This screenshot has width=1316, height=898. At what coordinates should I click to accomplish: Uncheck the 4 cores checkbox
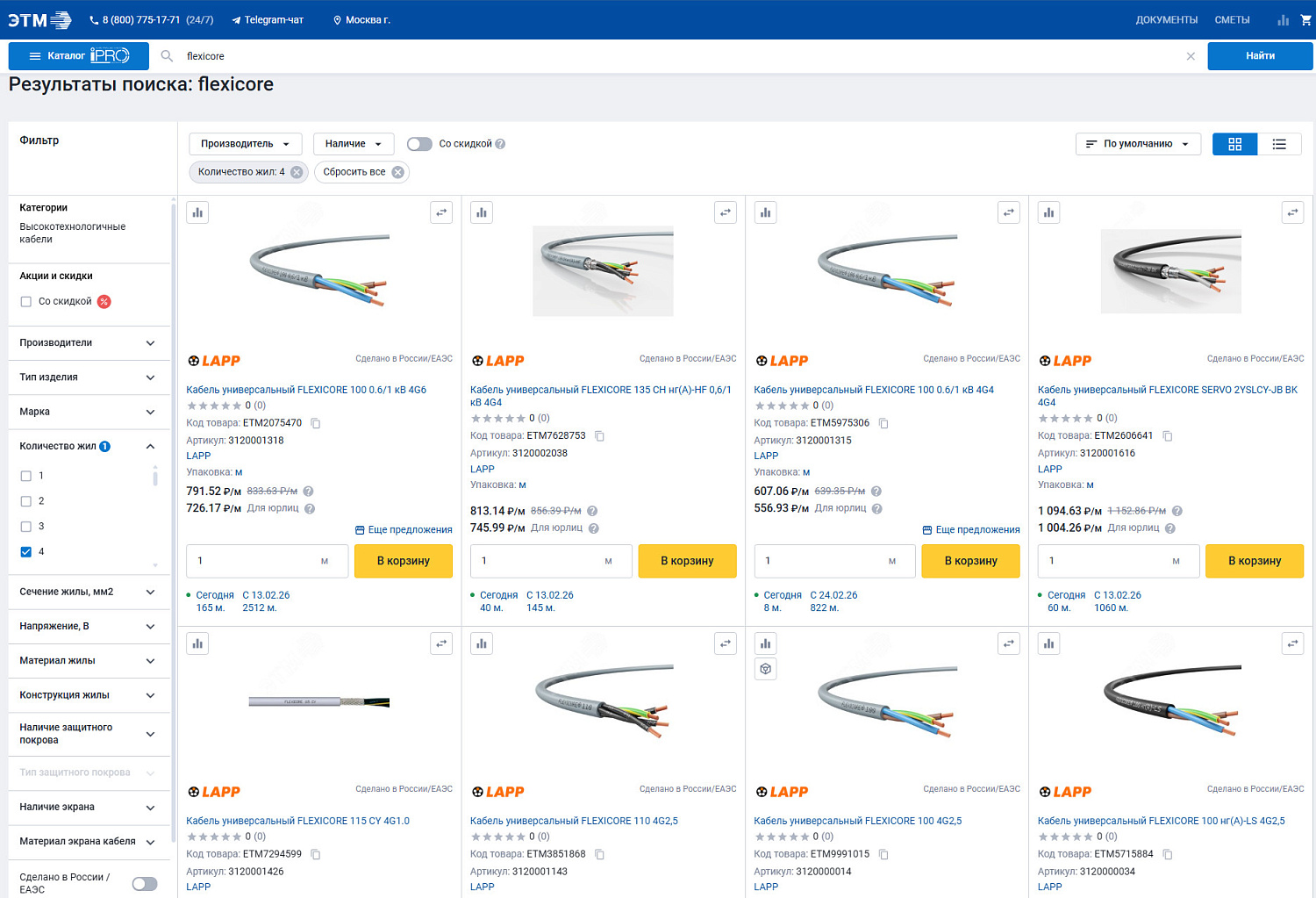[x=26, y=552]
